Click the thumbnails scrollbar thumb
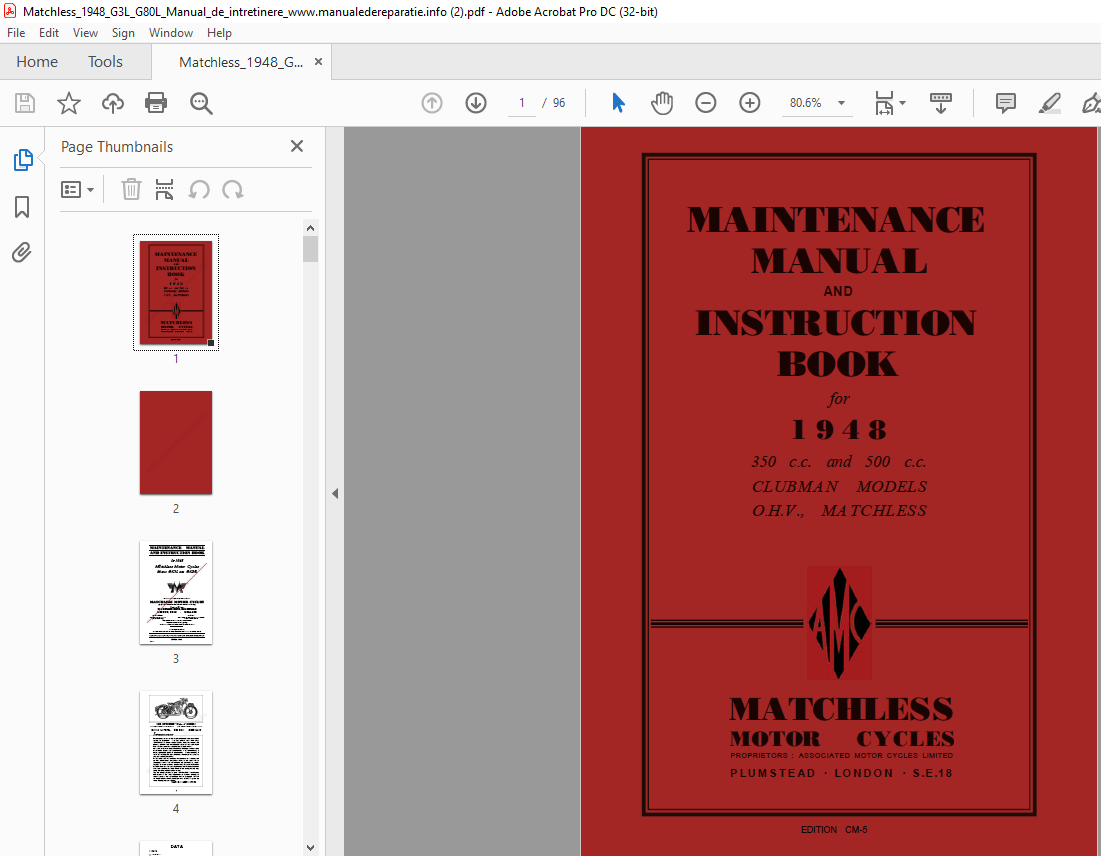This screenshot has height=856, width=1101. pos(310,249)
